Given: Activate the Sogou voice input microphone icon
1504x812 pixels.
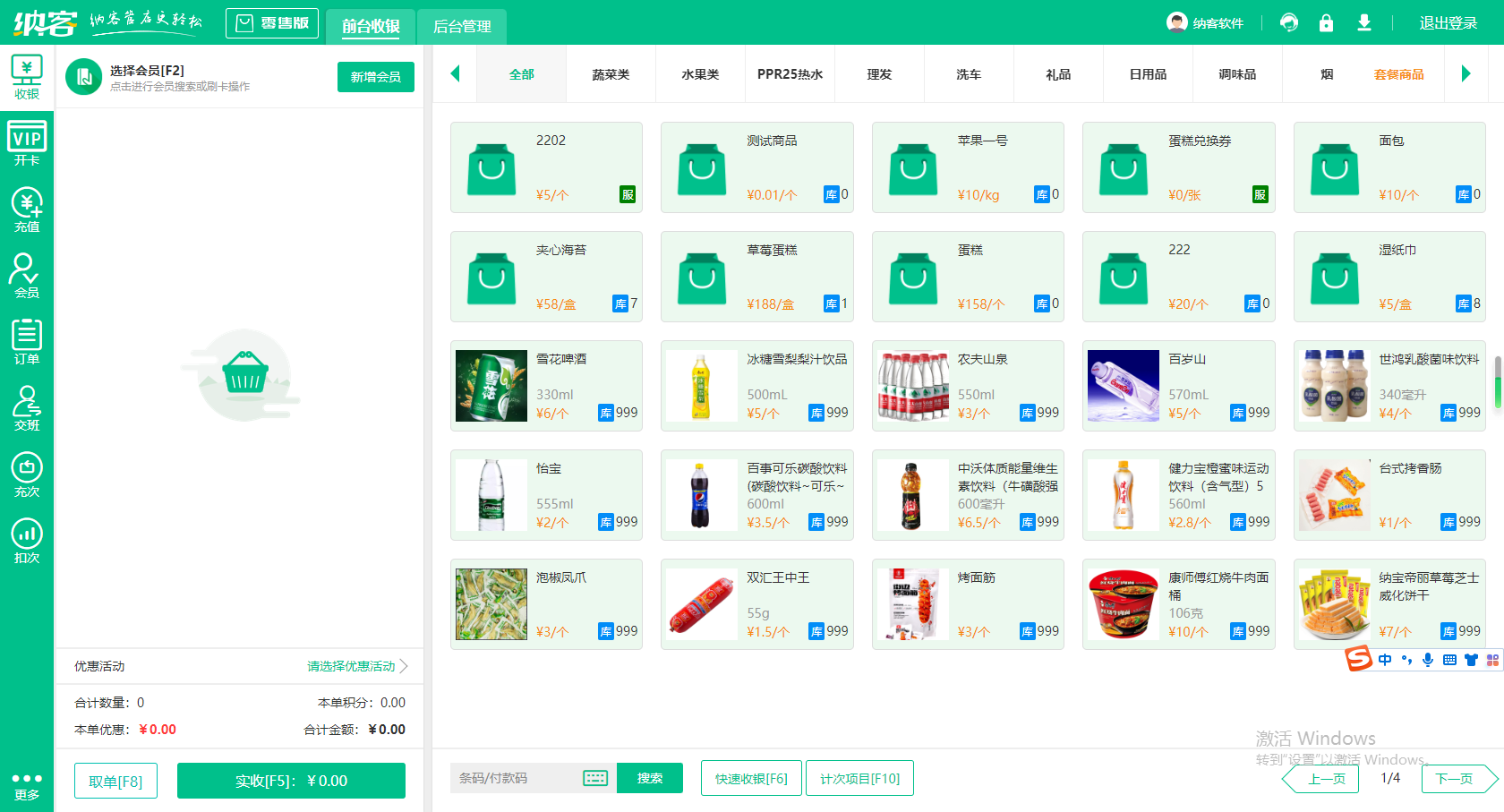Looking at the screenshot, I should point(1428,660).
